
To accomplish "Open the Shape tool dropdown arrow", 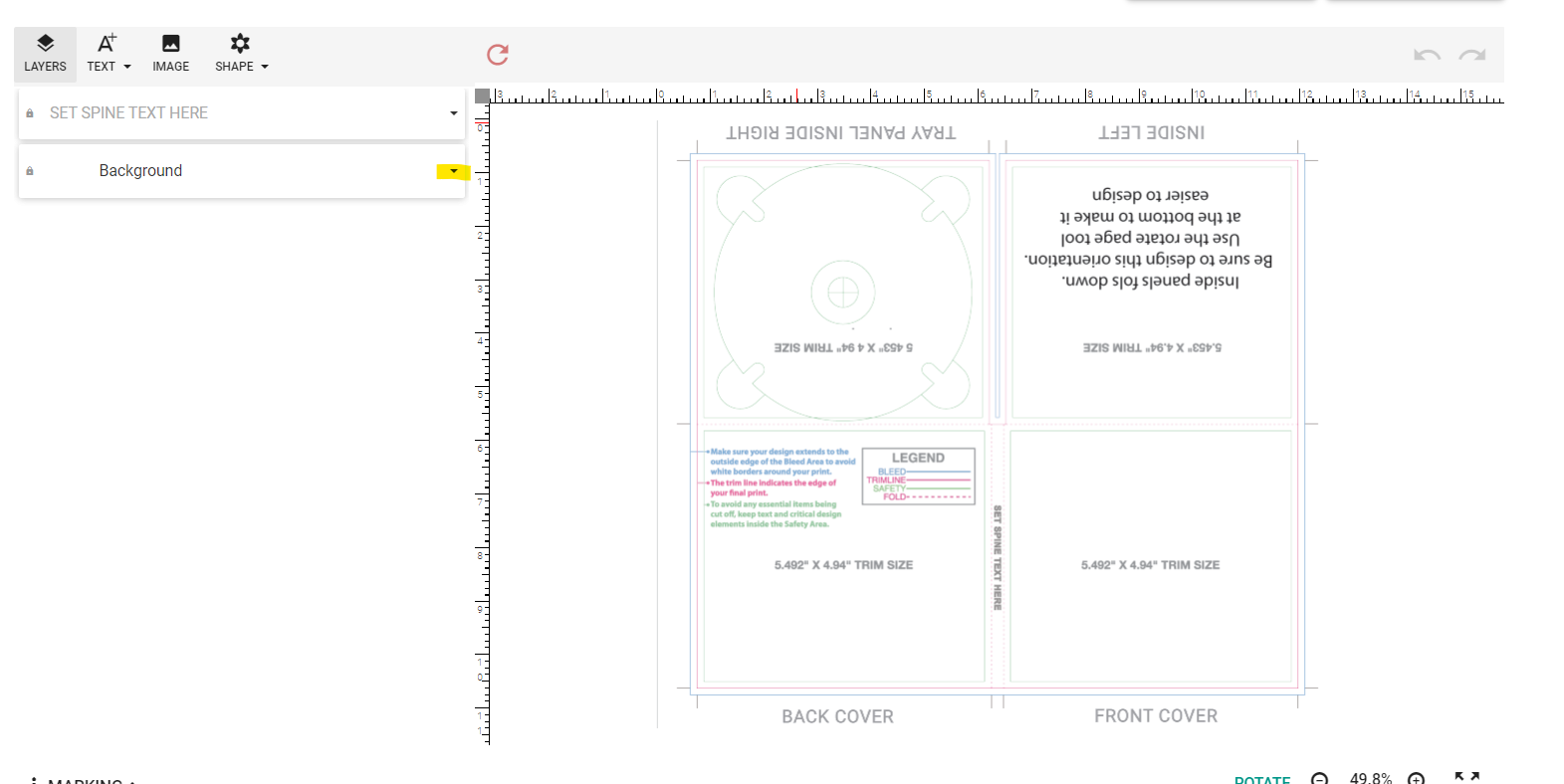I will [x=265, y=67].
